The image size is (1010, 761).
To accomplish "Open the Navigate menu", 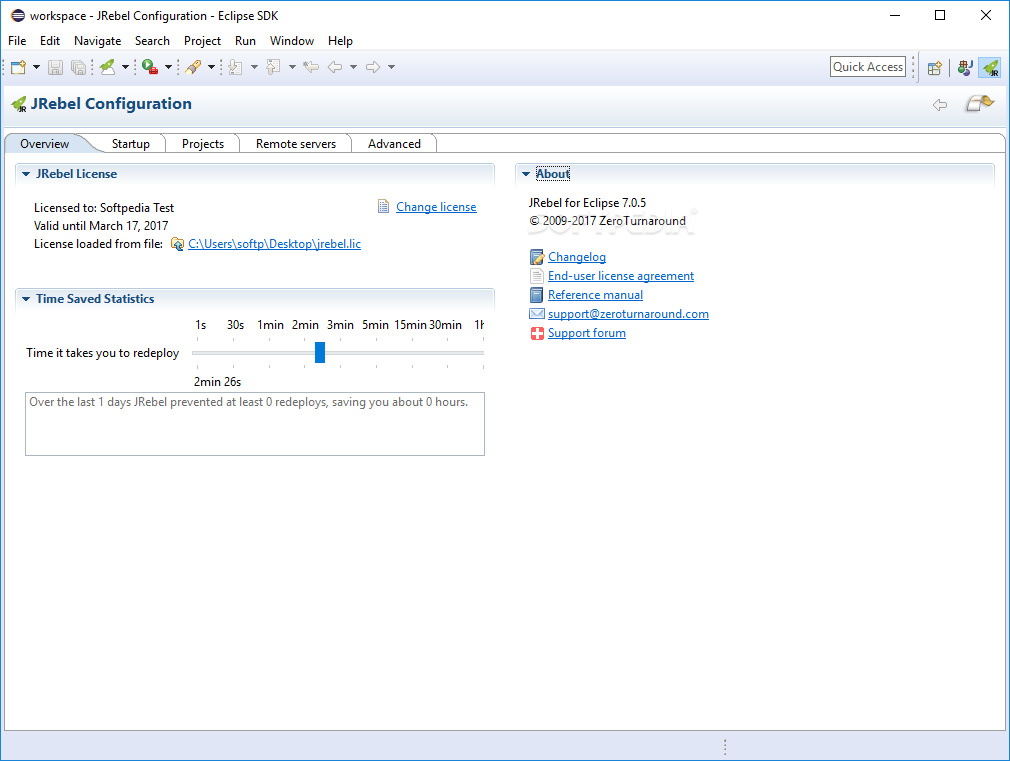I will (x=97, y=41).
